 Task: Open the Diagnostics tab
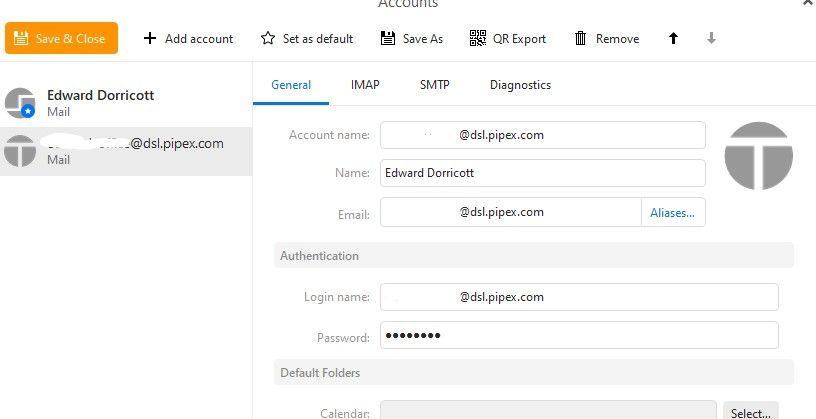click(520, 85)
